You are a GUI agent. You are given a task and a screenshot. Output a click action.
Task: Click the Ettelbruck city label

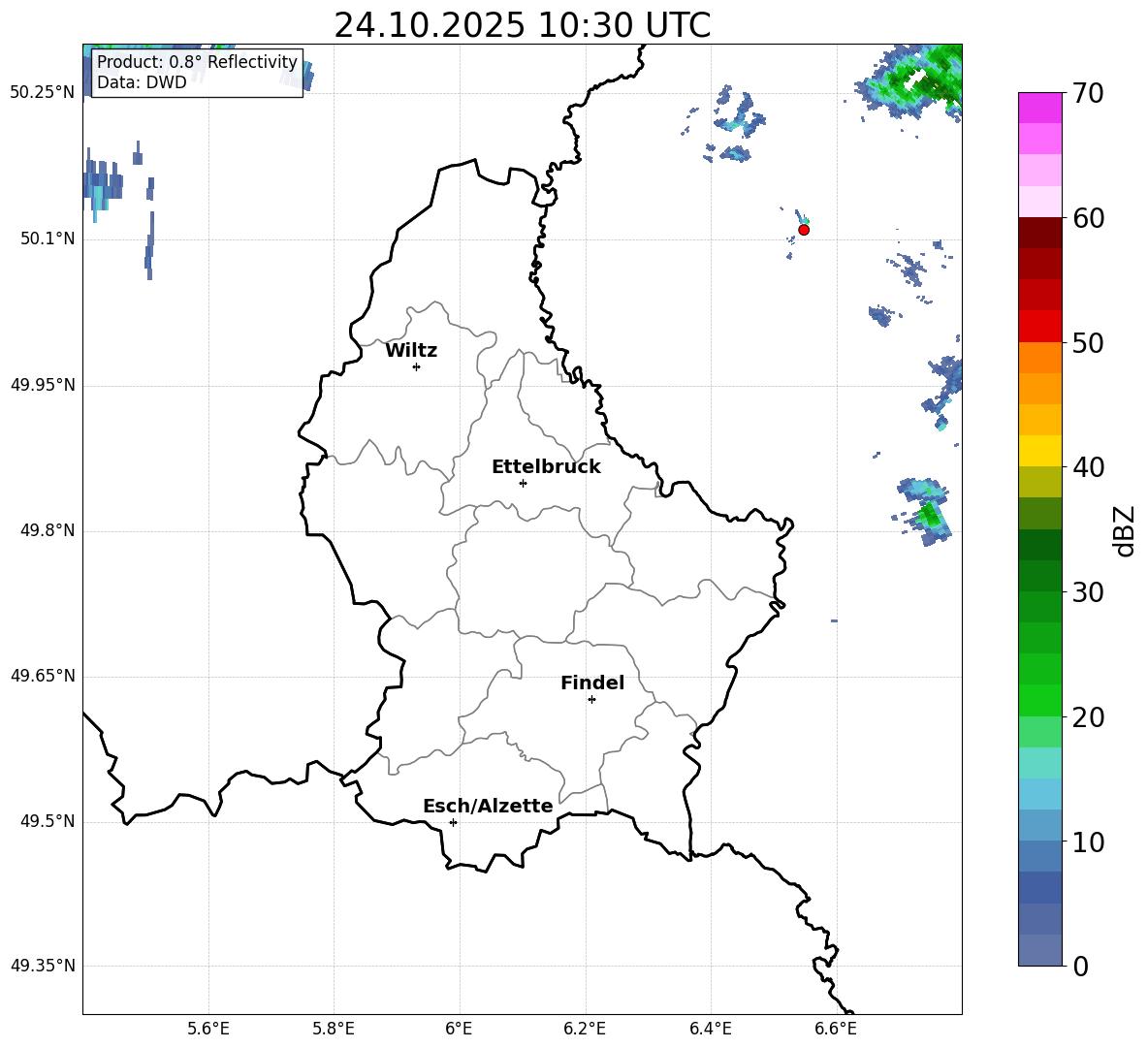tap(546, 467)
